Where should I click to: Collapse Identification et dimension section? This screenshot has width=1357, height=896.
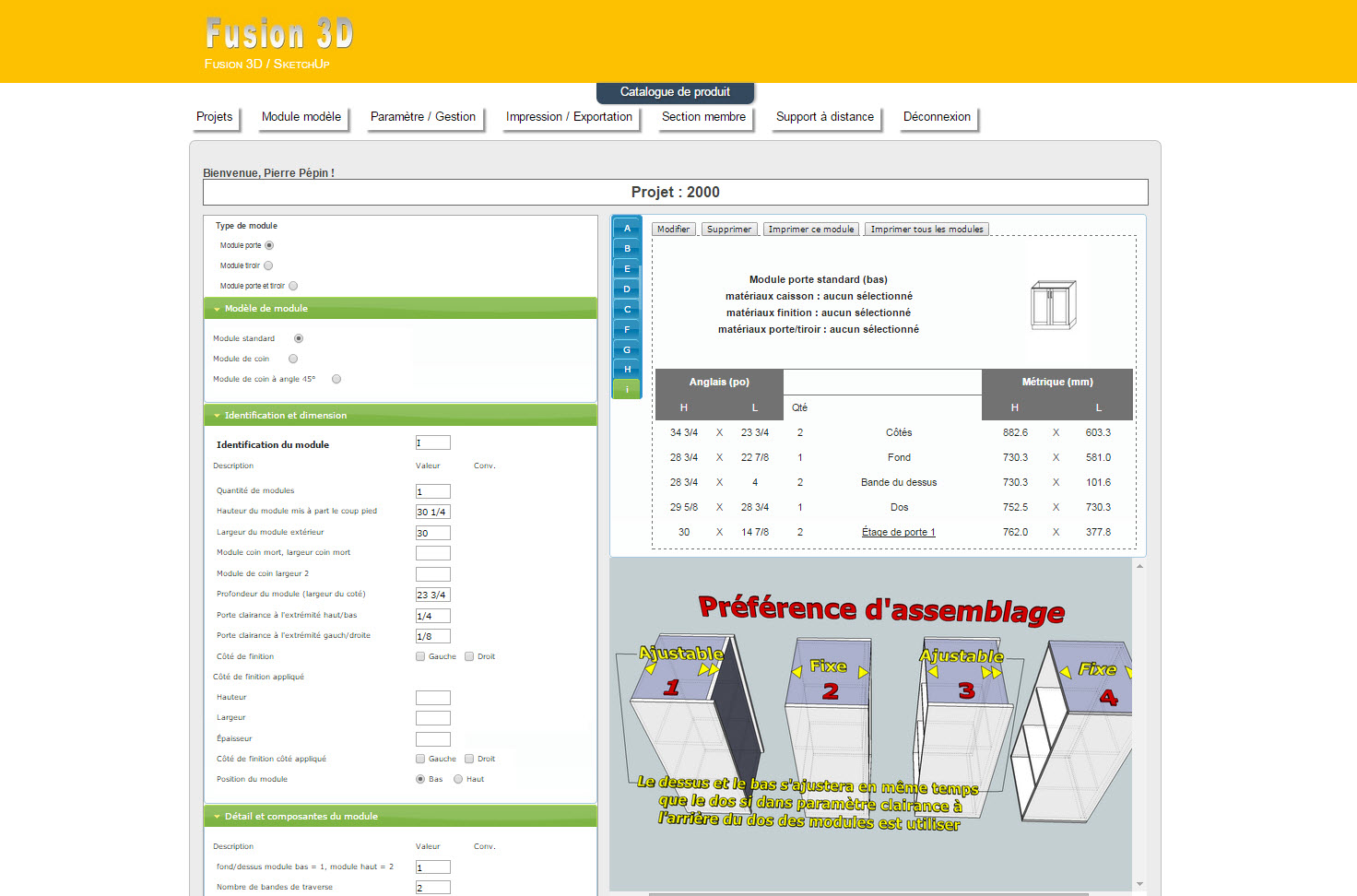pyautogui.click(x=285, y=416)
